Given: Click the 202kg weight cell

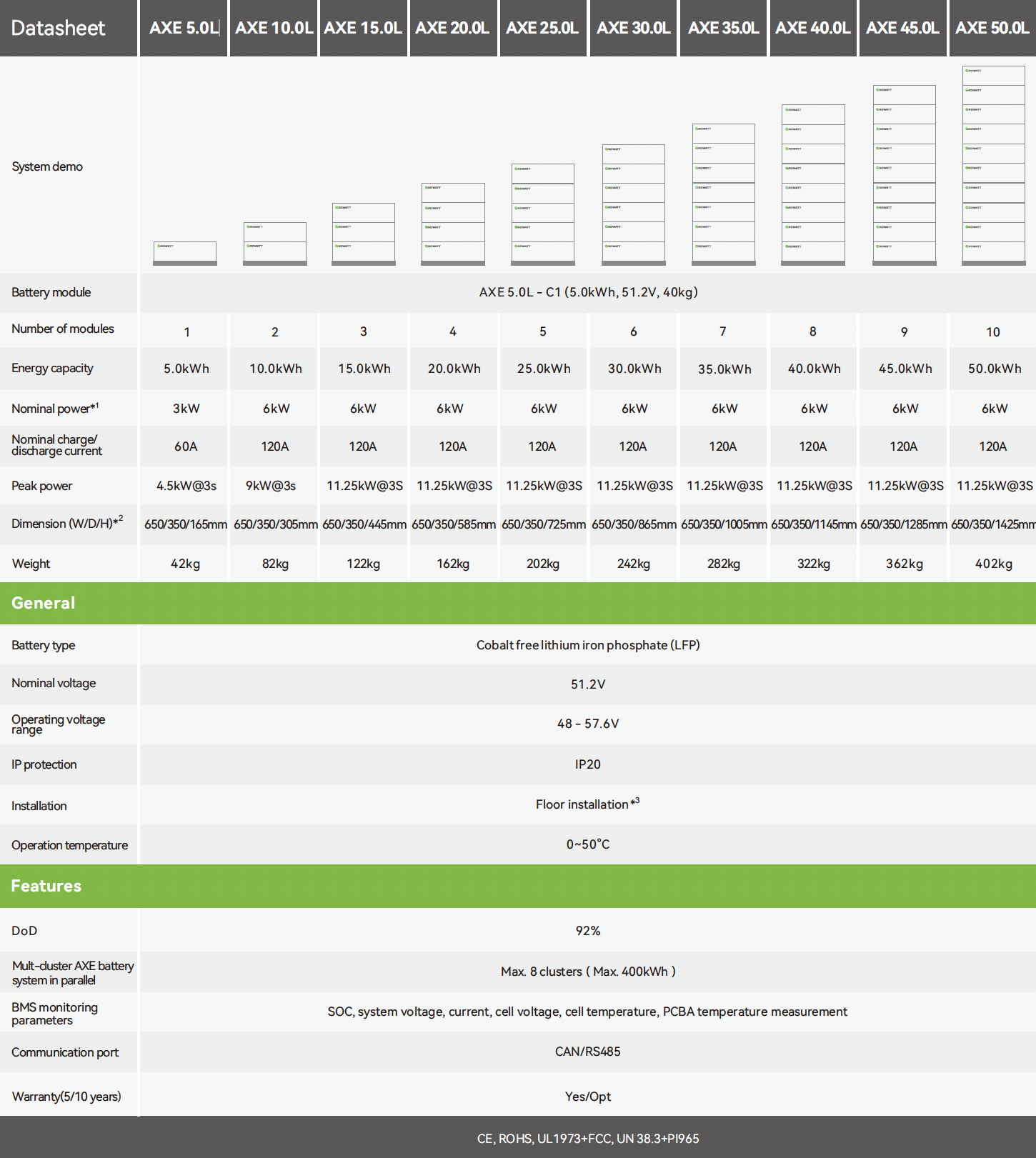Looking at the screenshot, I should (543, 564).
